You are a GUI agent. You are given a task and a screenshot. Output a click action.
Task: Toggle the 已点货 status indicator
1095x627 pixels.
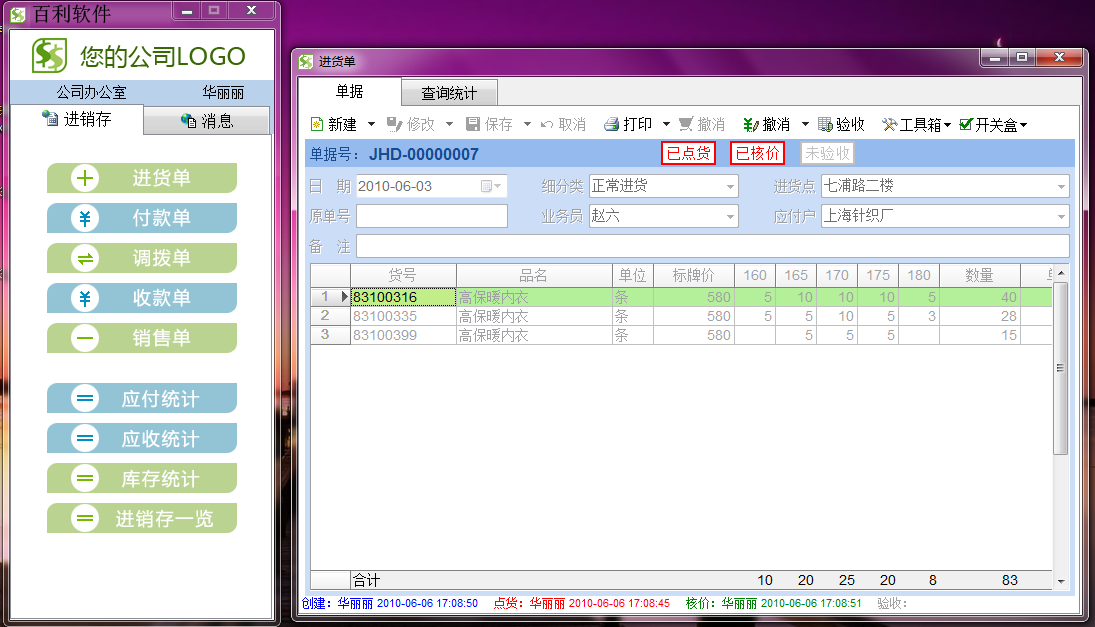tap(688, 153)
